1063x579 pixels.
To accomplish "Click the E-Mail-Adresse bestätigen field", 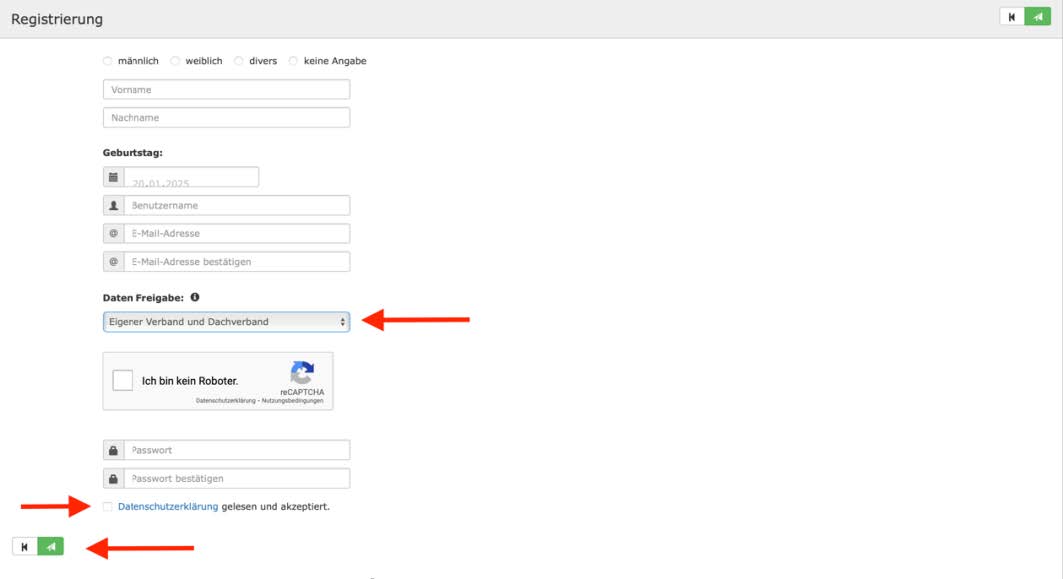I will [236, 262].
